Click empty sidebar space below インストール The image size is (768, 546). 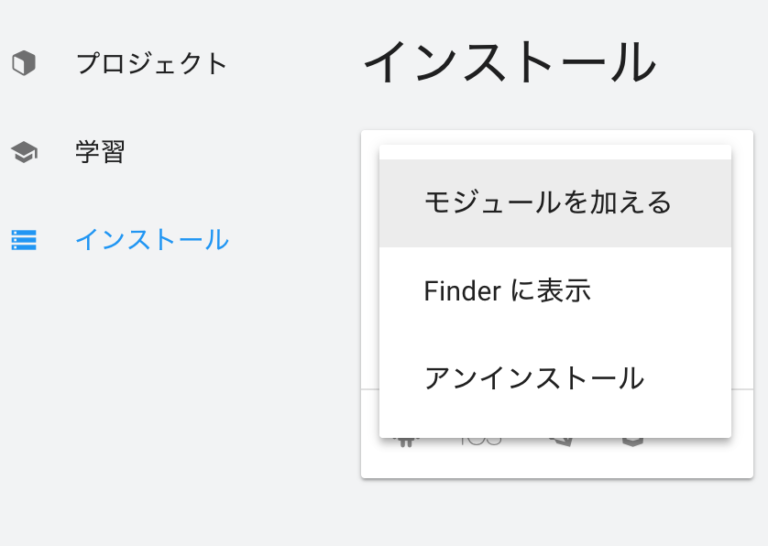(x=147, y=392)
